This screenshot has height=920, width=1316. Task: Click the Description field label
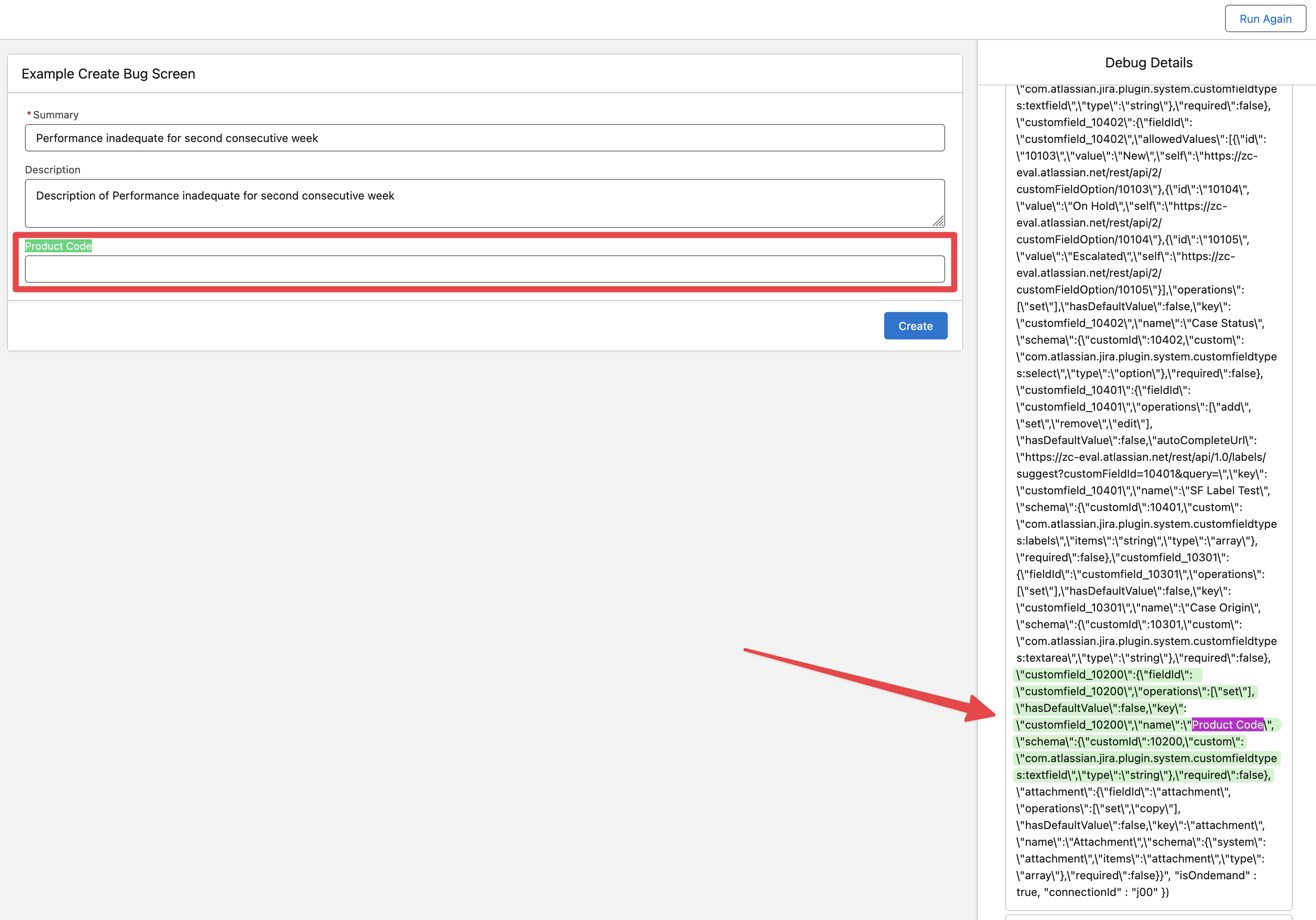pyautogui.click(x=53, y=170)
